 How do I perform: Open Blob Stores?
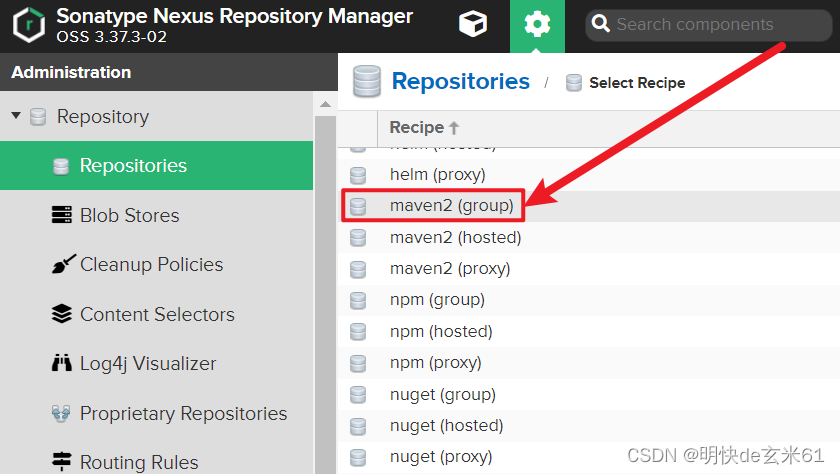point(130,215)
